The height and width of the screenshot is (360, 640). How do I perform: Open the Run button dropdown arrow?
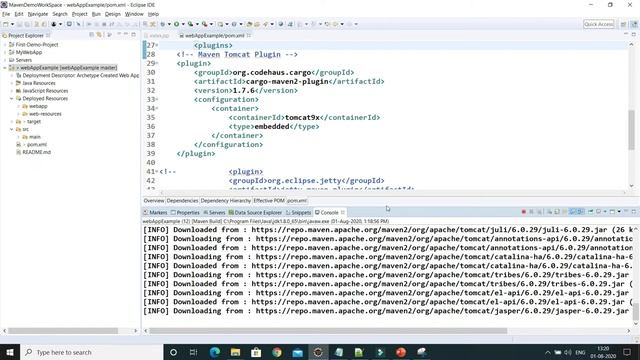coord(182,24)
